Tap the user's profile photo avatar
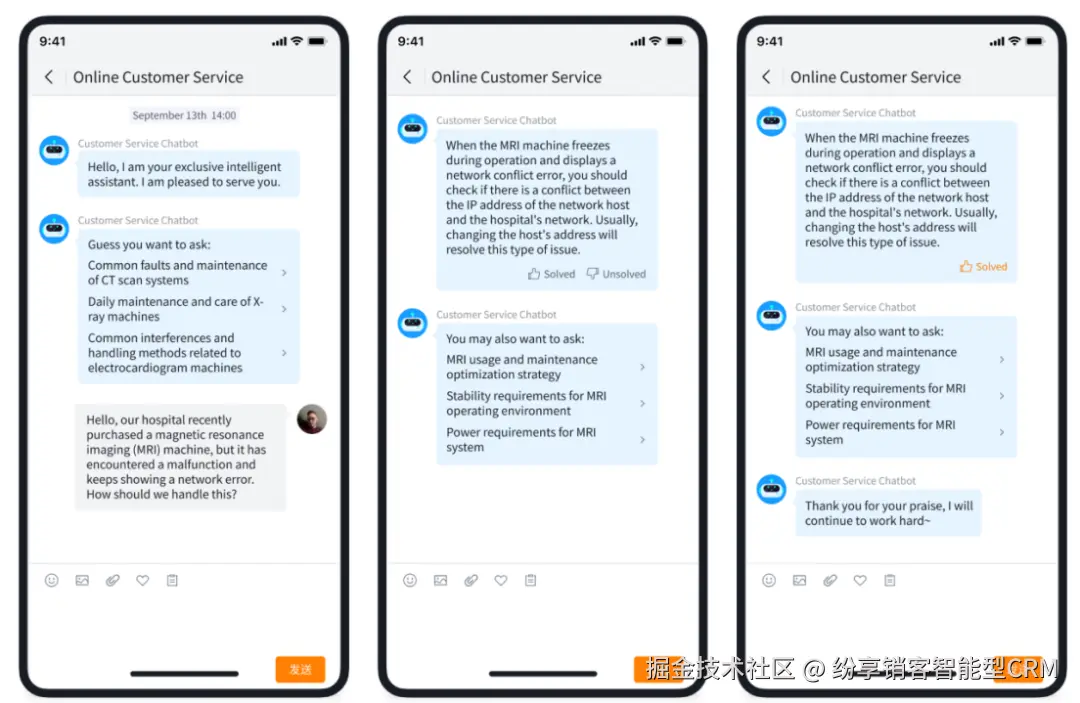This screenshot has height=703, width=1080. pos(312,419)
